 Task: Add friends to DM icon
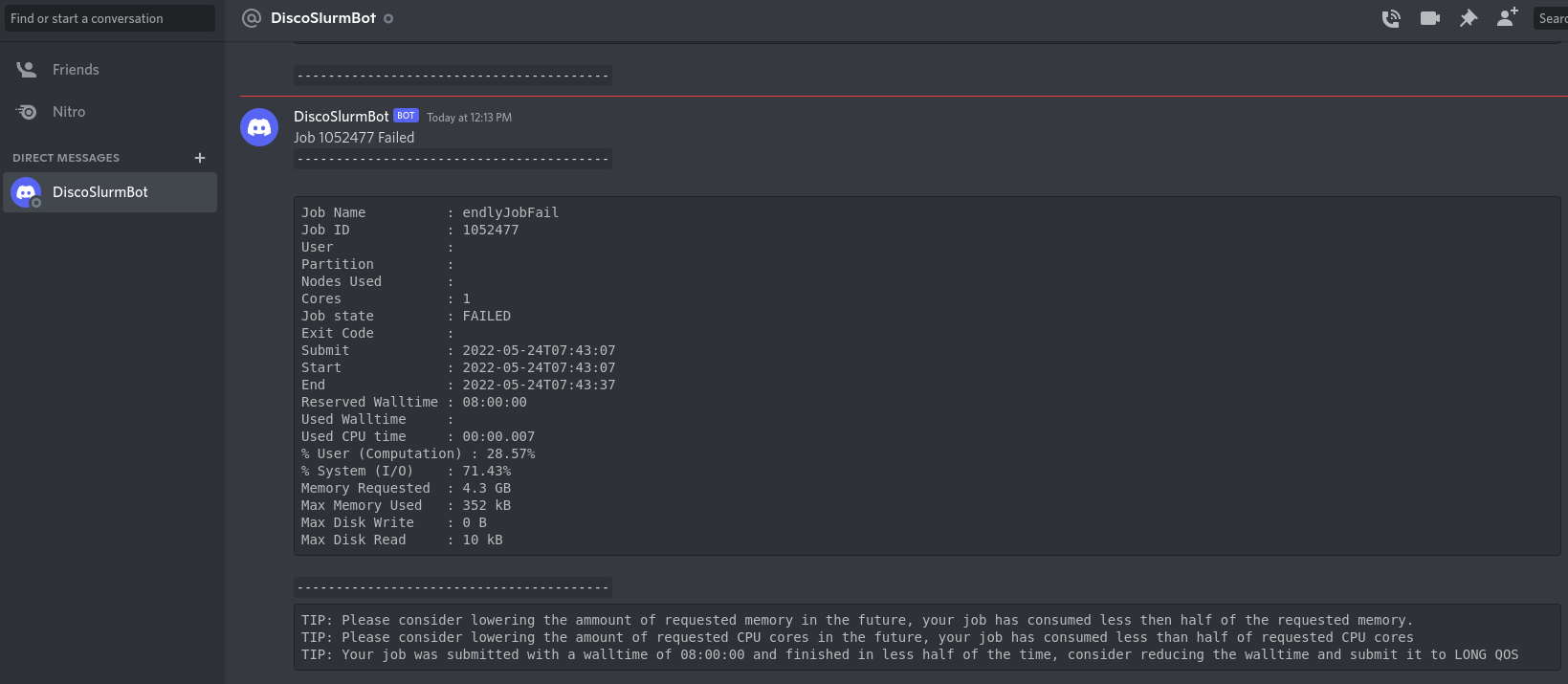tap(1508, 17)
